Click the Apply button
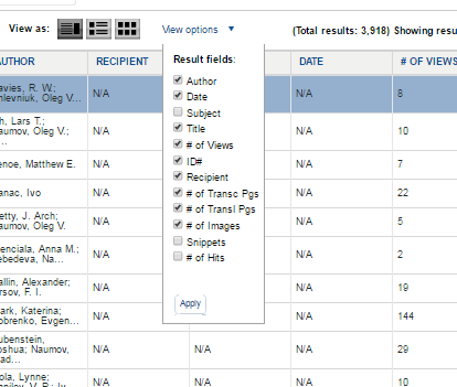 pyautogui.click(x=190, y=304)
